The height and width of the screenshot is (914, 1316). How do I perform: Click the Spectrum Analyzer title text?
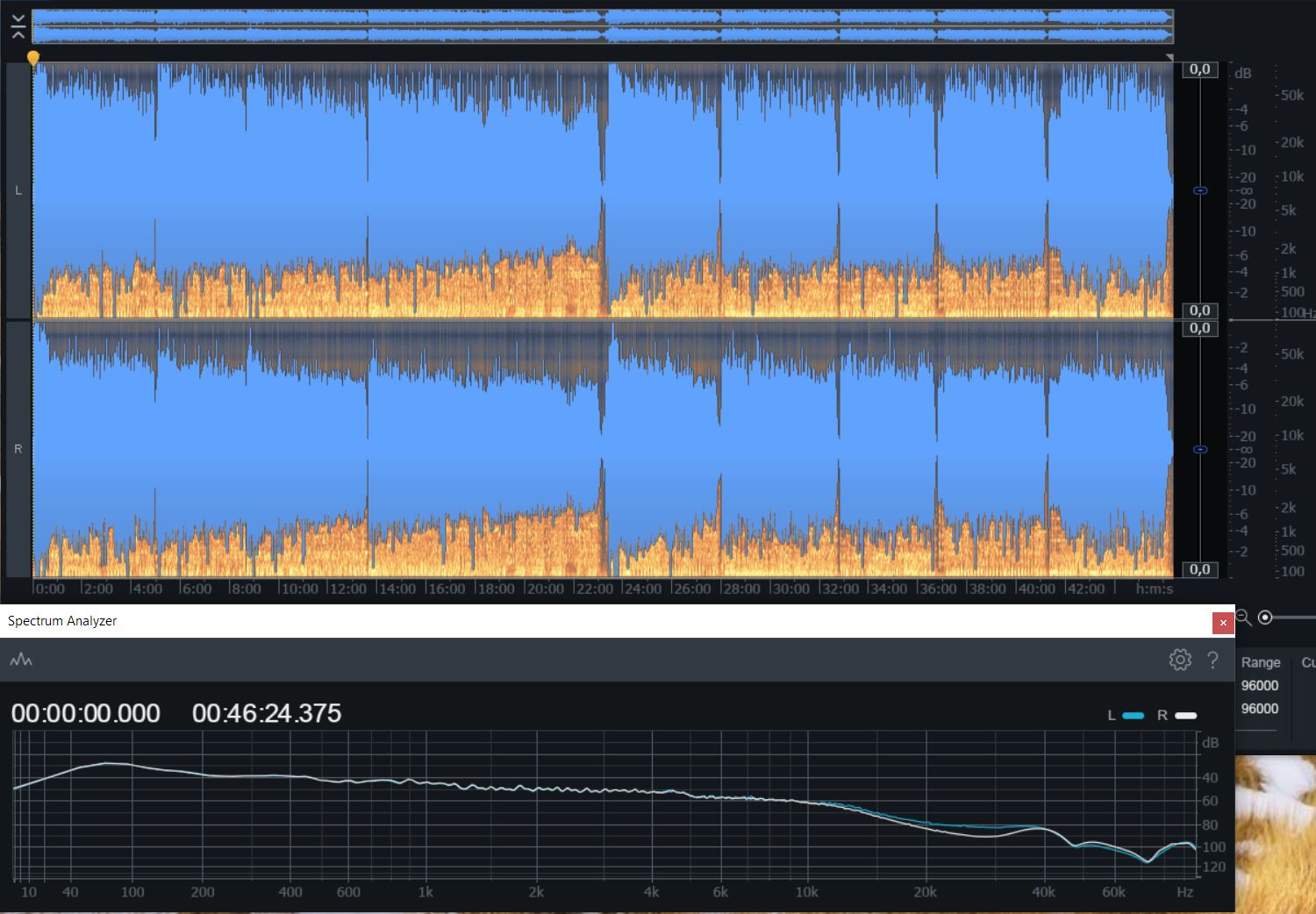pyautogui.click(x=62, y=621)
